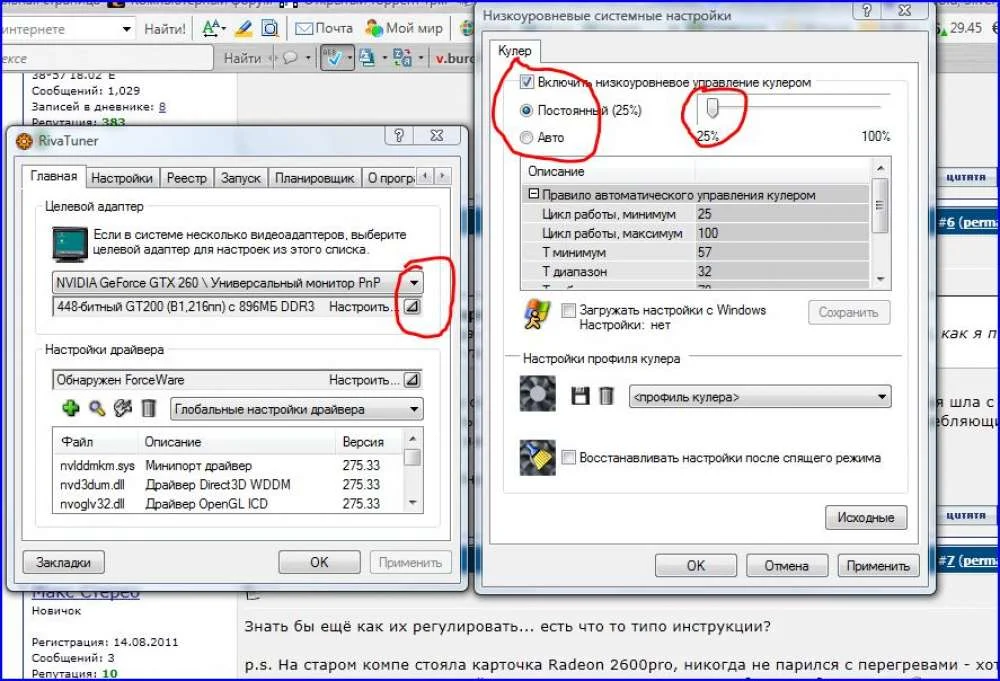Click the Найти! search button in browser

click(x=165, y=29)
